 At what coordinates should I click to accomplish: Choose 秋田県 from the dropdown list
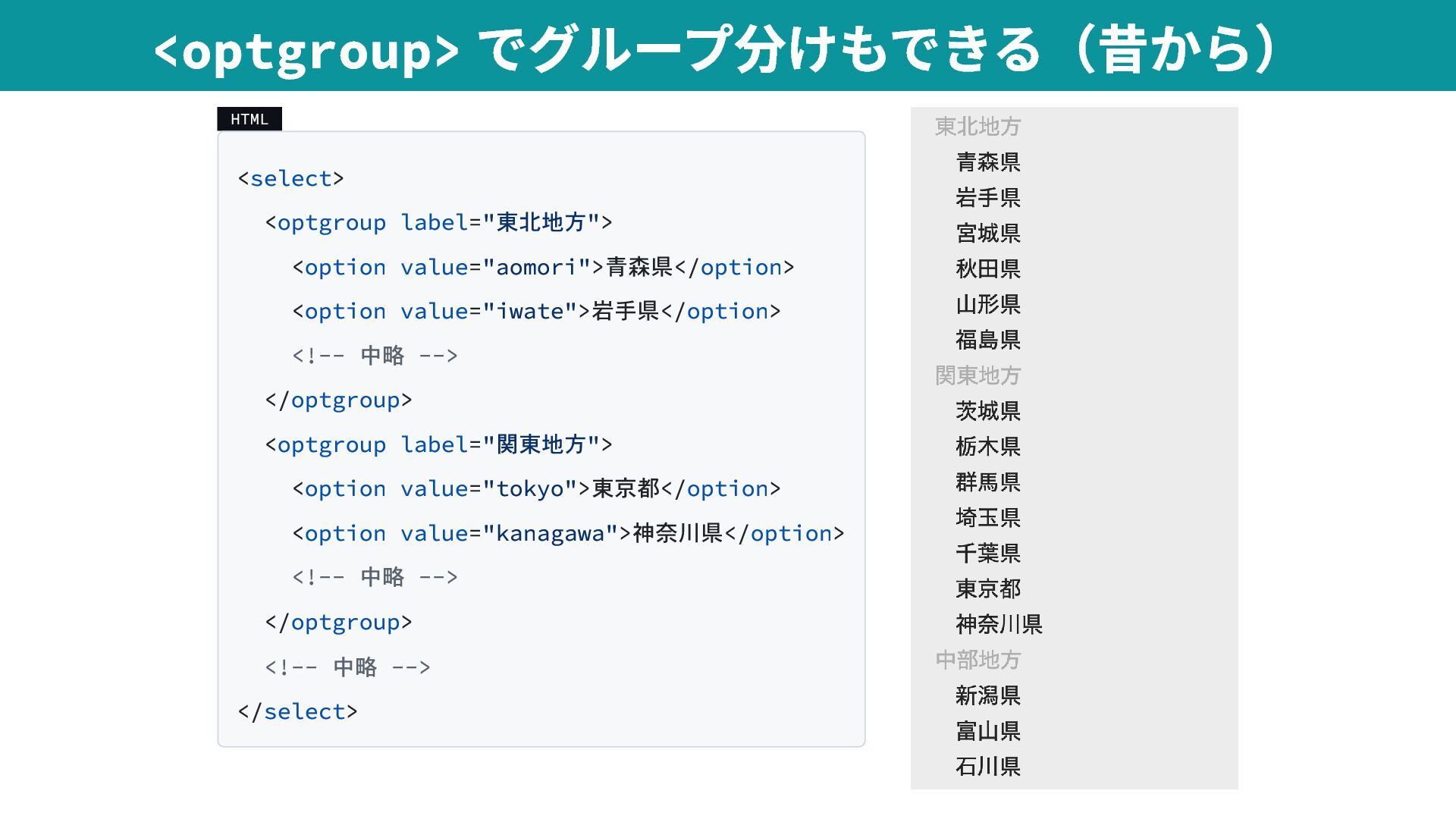pos(987,269)
